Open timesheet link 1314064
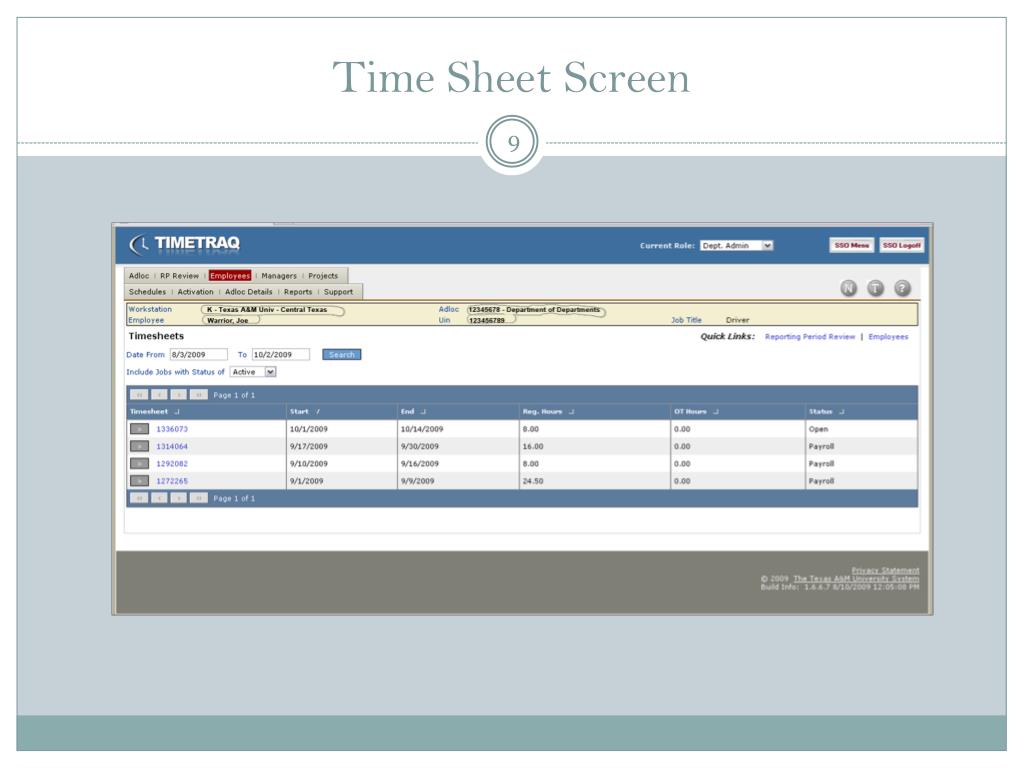The height and width of the screenshot is (768, 1024). click(172, 446)
